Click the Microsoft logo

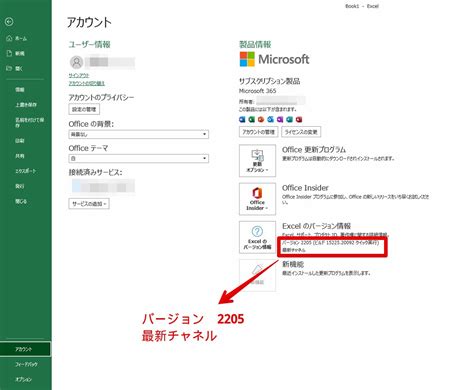(x=274, y=59)
